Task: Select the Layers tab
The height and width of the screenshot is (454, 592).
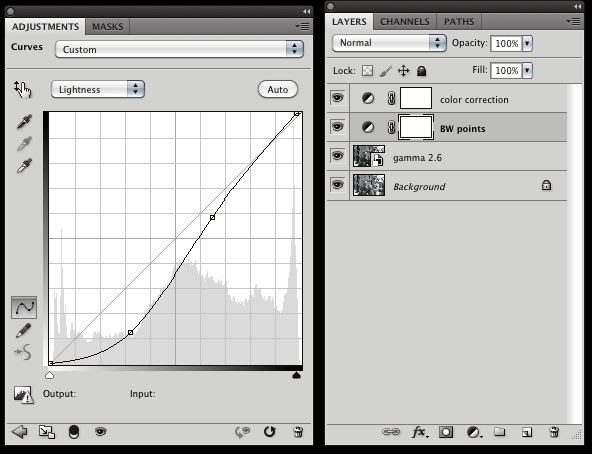Action: click(349, 22)
